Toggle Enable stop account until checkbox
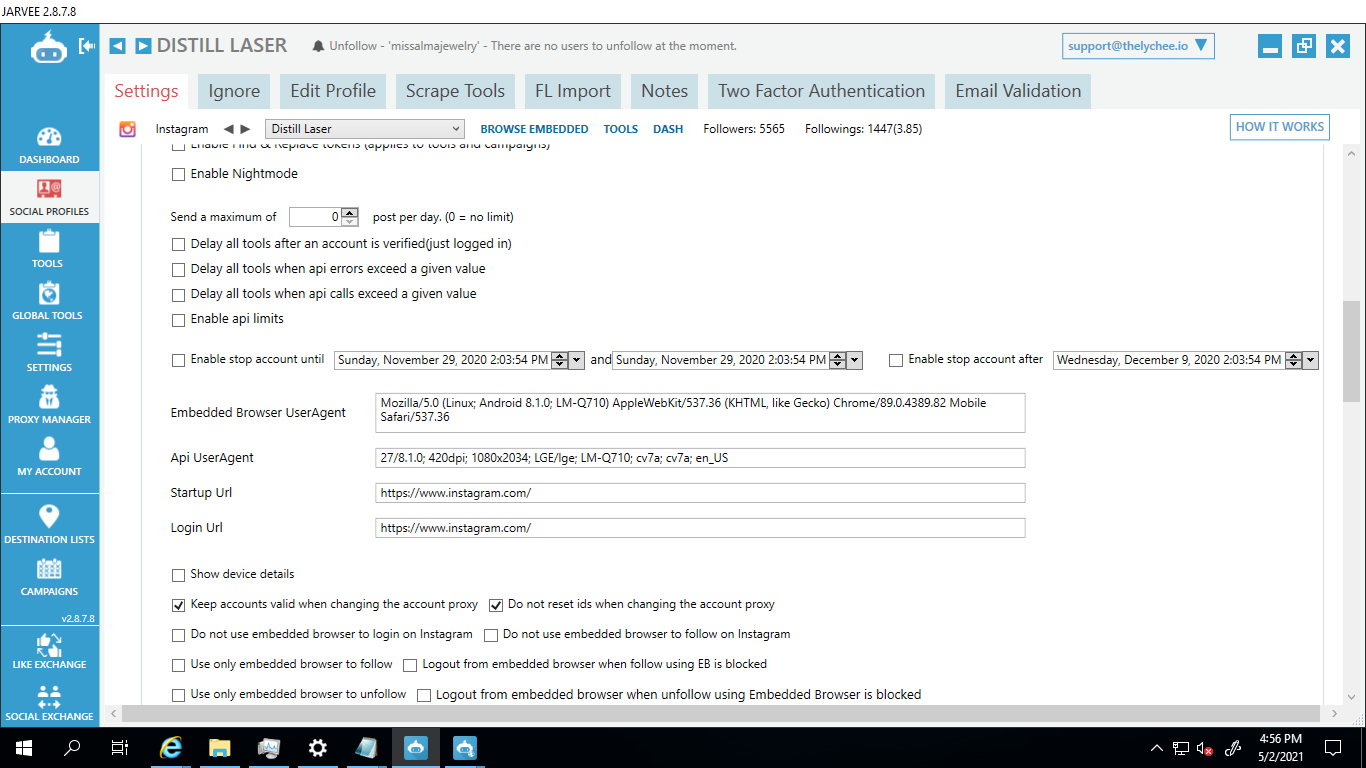 [179, 360]
